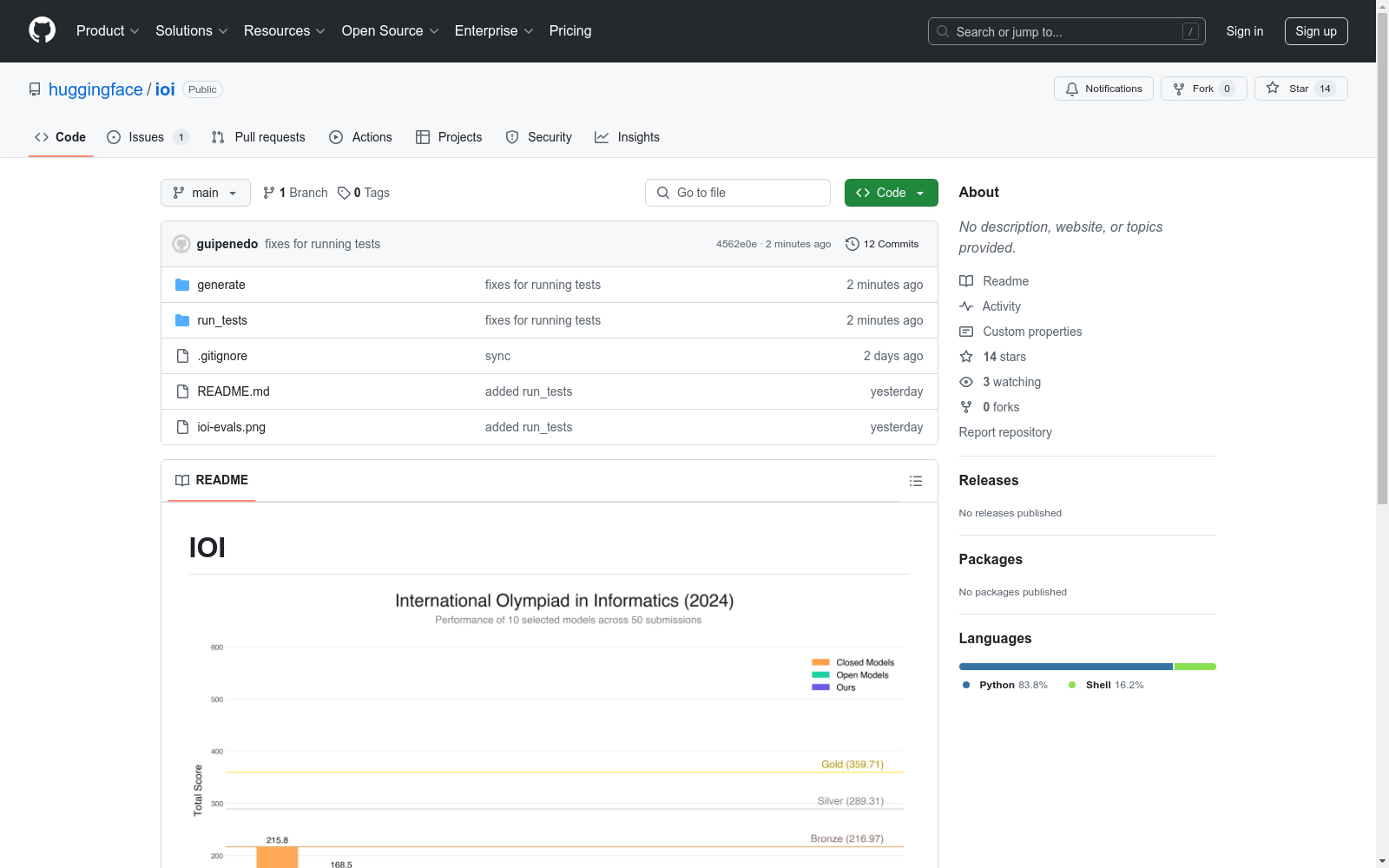This screenshot has height=868, width=1389.
Task: Open the Pricing link
Action: click(570, 31)
